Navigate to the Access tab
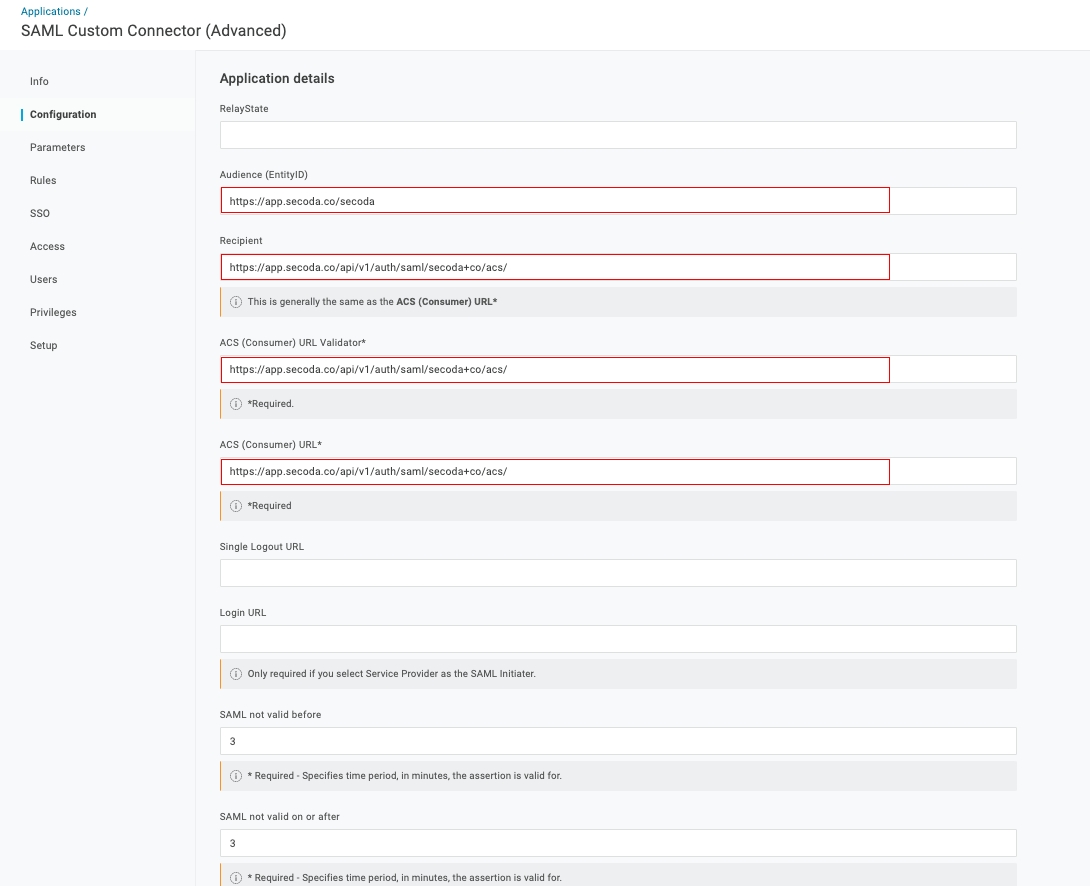The width and height of the screenshot is (1090, 886). click(47, 246)
